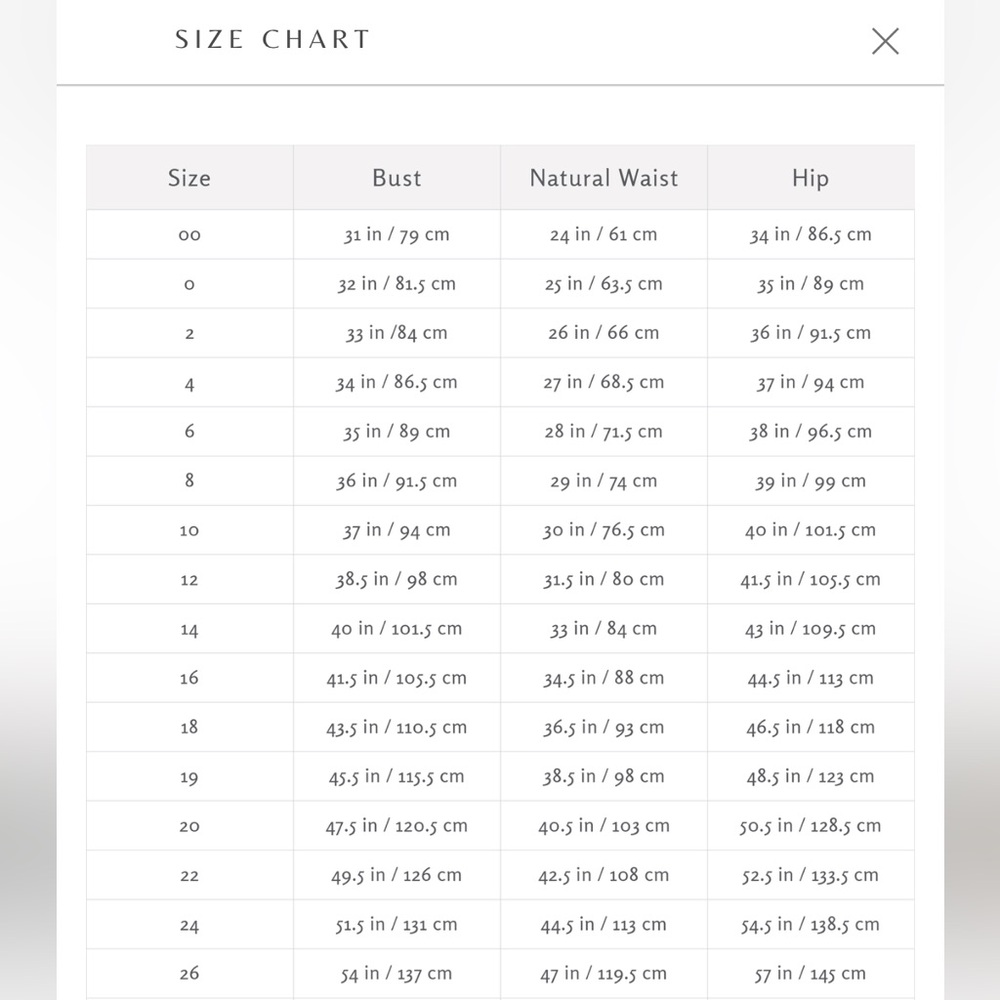The width and height of the screenshot is (1000, 1000).
Task: Click the bust measurement for size 8
Action: coord(397,481)
